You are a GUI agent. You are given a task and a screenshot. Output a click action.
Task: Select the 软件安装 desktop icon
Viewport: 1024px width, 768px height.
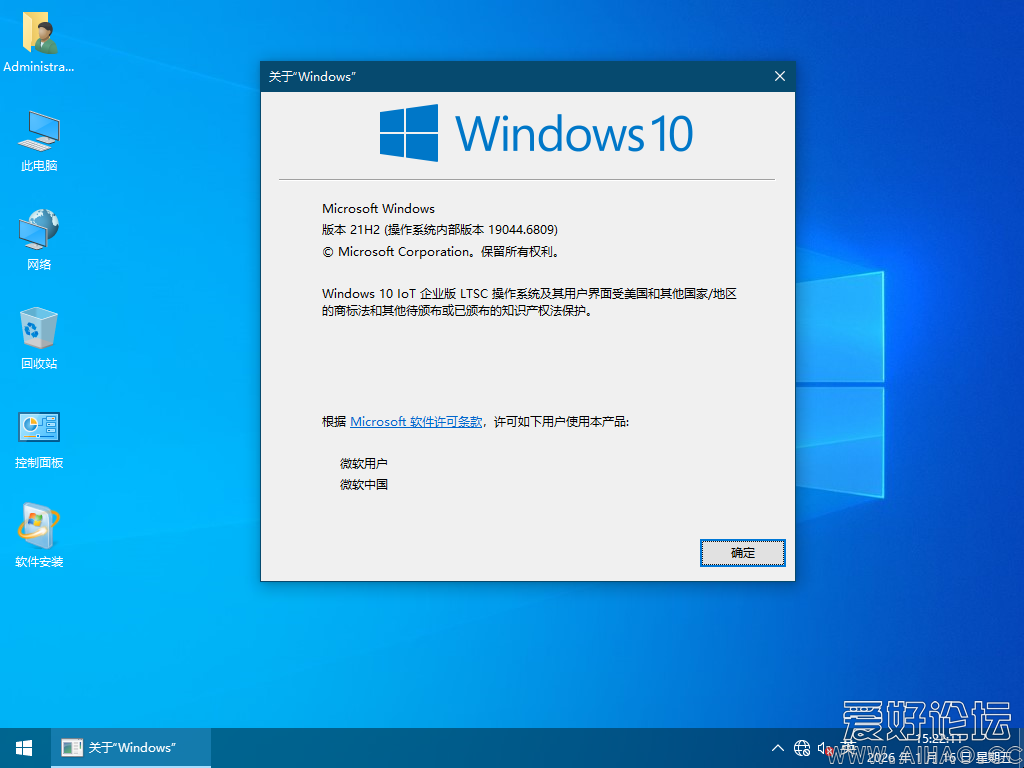click(x=39, y=536)
